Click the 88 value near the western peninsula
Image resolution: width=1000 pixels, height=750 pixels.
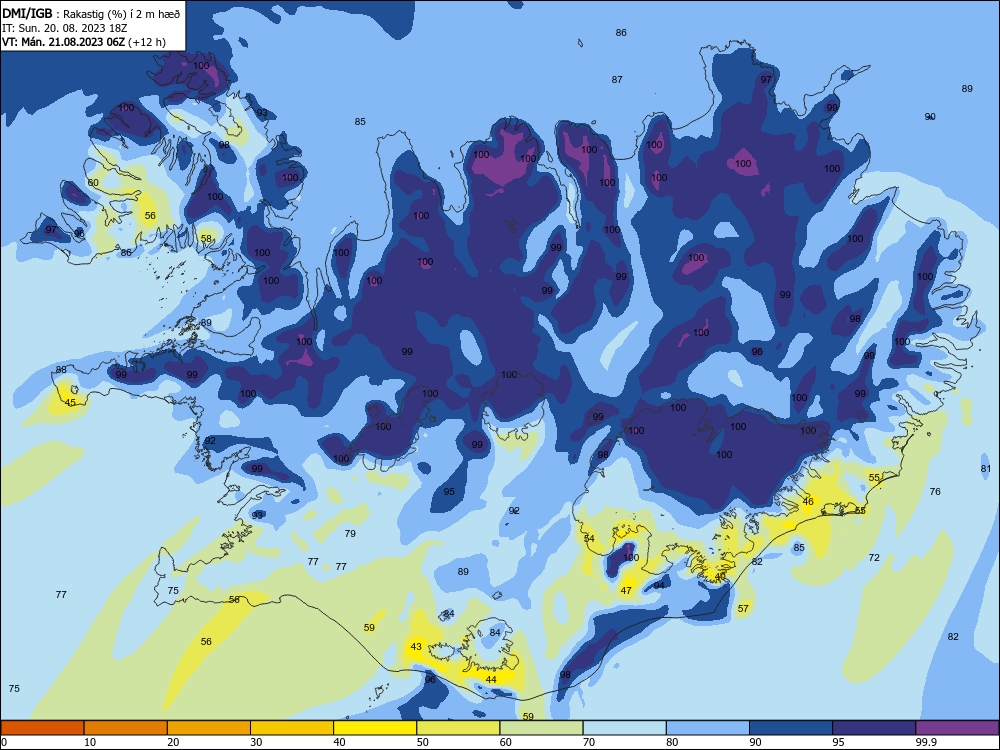pyautogui.click(x=61, y=370)
